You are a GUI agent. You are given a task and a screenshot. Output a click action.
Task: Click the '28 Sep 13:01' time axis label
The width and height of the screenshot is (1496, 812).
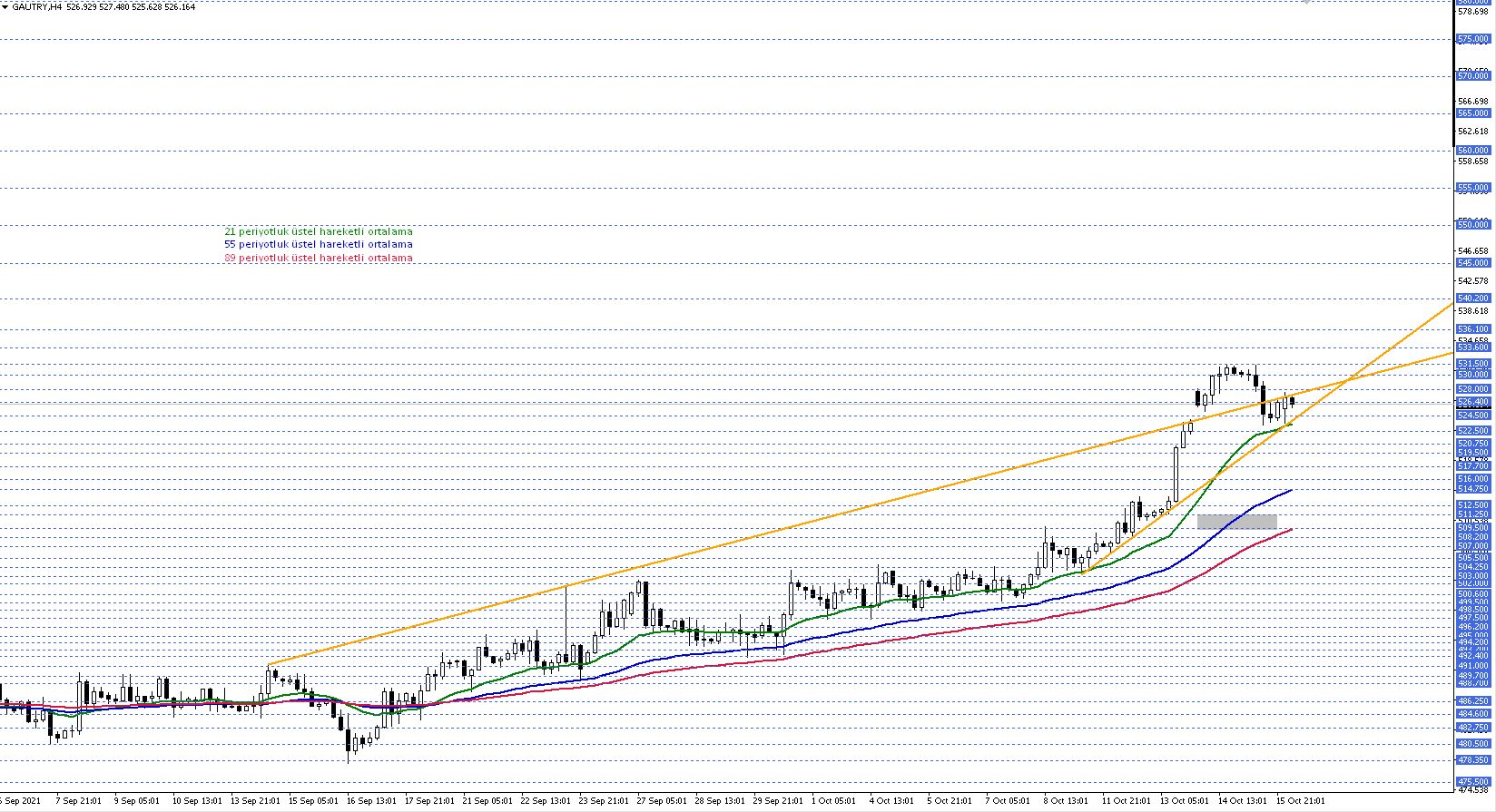[x=721, y=801]
